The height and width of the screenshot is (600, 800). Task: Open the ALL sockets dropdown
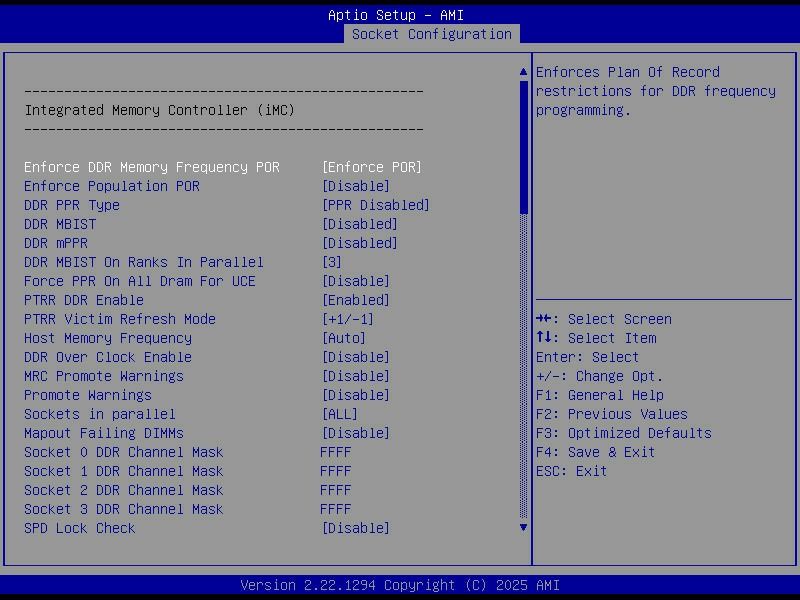click(340, 414)
